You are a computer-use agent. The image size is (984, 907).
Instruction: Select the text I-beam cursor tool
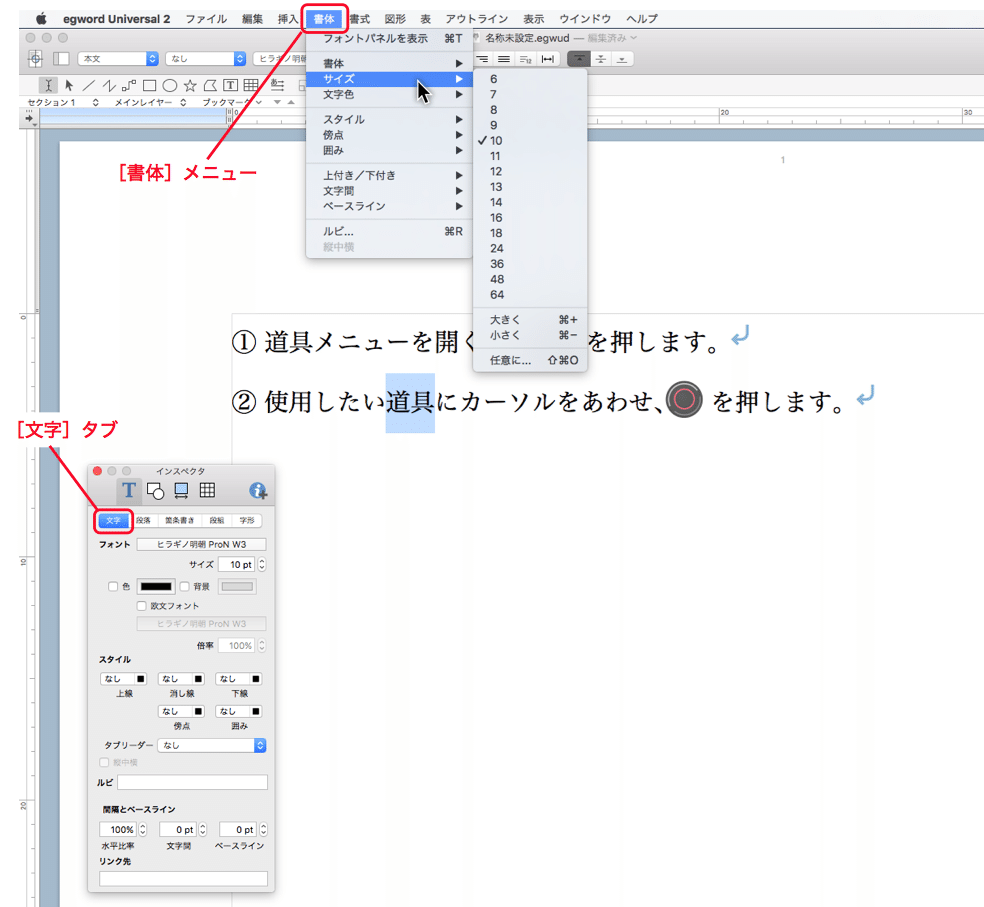tap(48, 85)
